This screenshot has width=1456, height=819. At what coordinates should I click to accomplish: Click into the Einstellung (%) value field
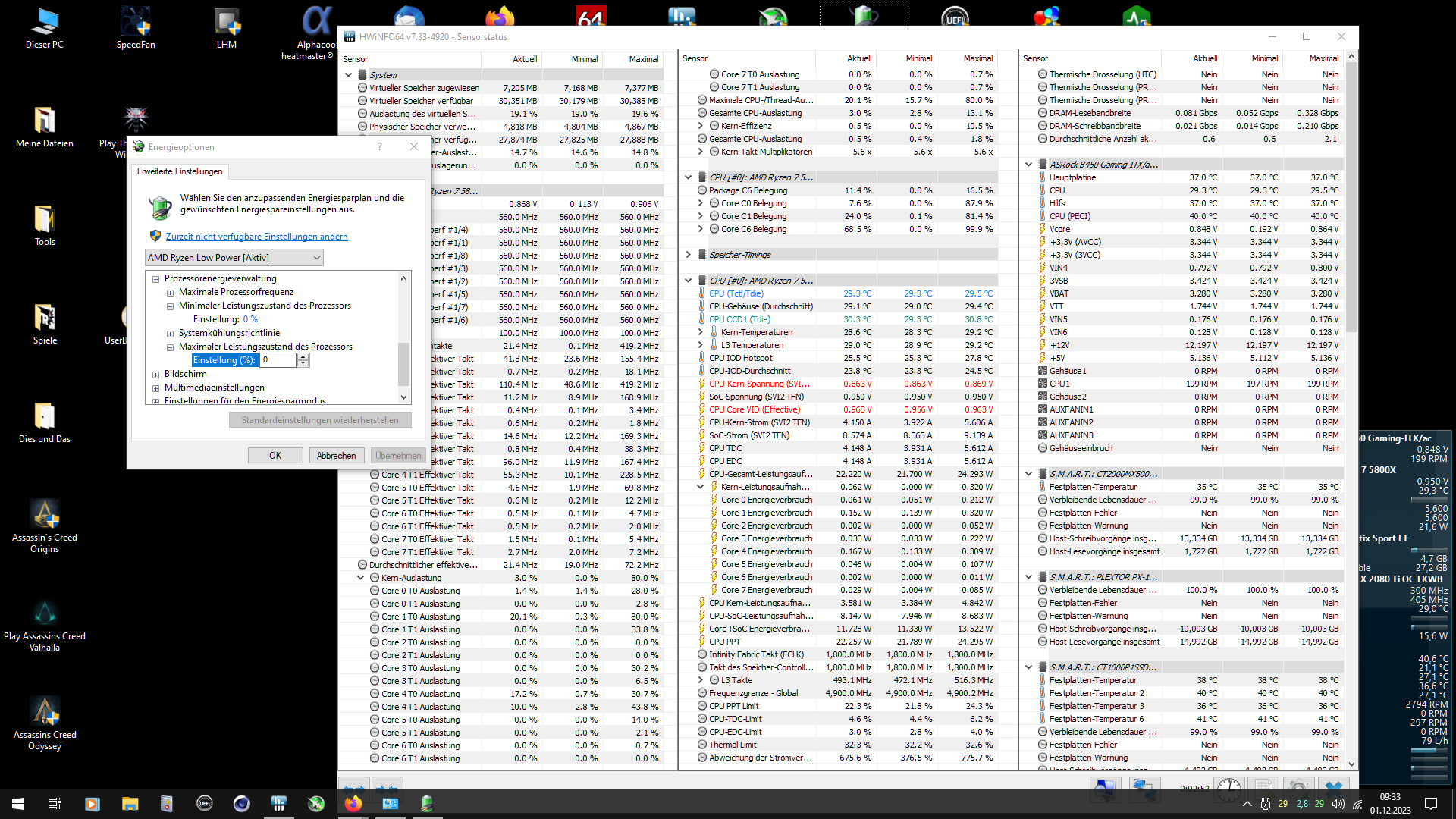tap(278, 360)
